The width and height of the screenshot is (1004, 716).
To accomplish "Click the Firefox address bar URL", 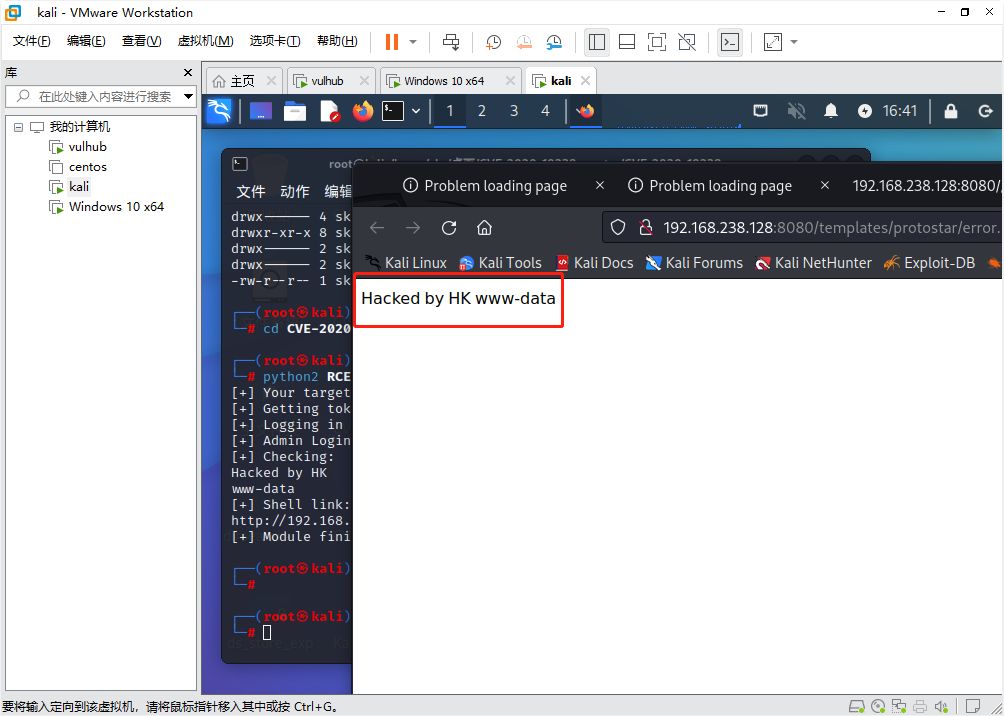I will [831, 227].
